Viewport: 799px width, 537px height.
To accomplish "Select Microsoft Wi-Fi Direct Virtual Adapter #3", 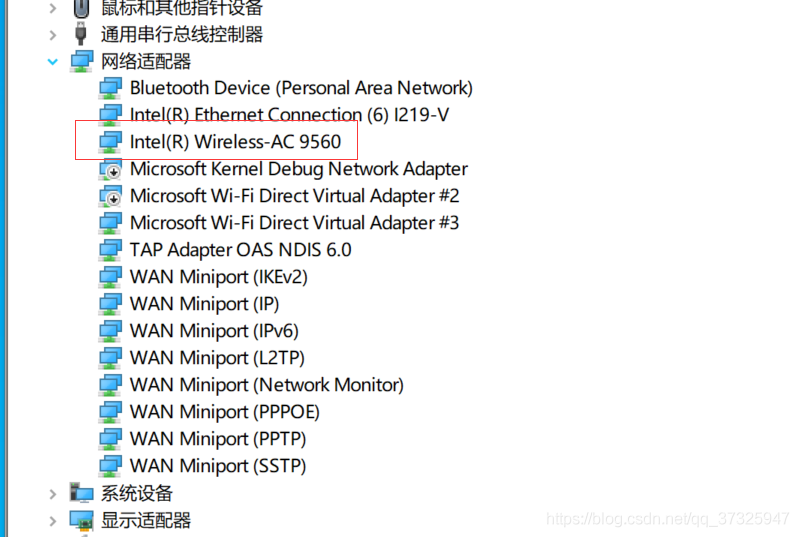I will click(x=295, y=223).
